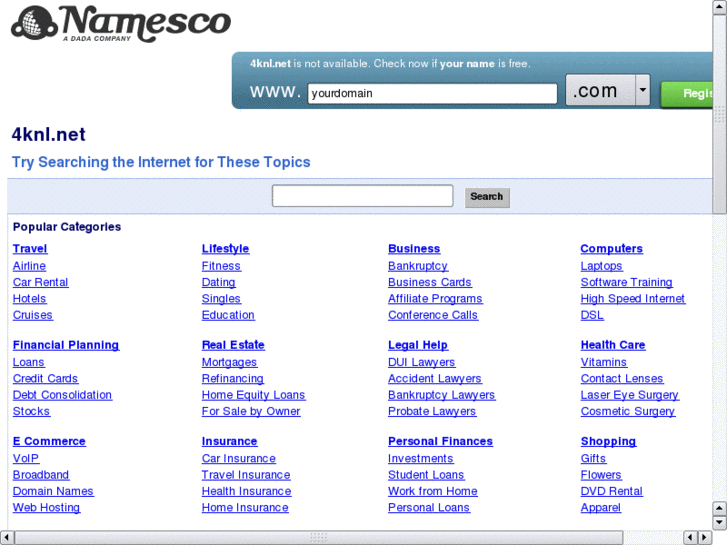Open the Mortgages link
Image resolution: width=727 pixels, height=545 pixels.
[230, 362]
